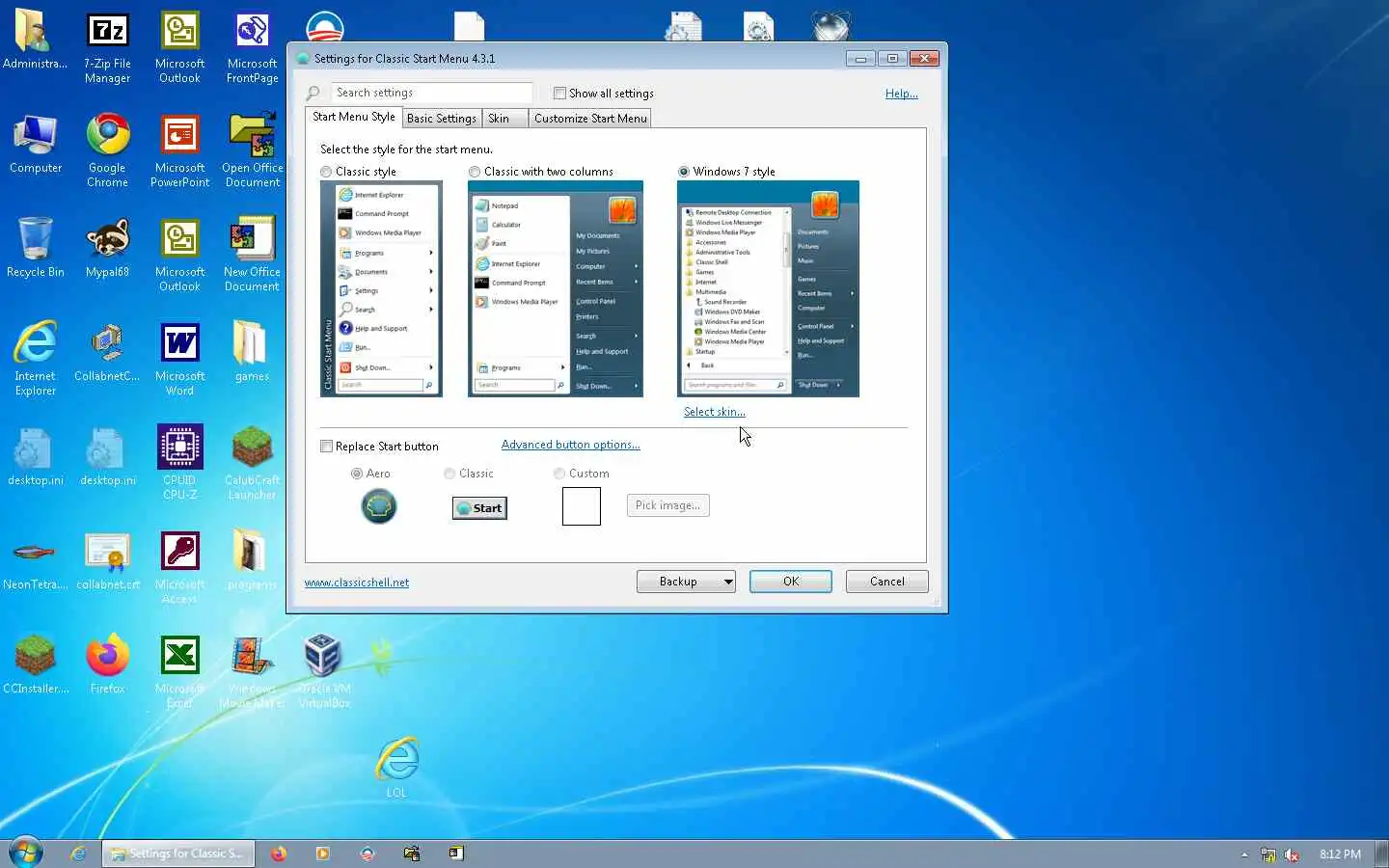Viewport: 1389px width, 868px height.
Task: Launch Google Chrome from desktop
Action: click(107, 150)
